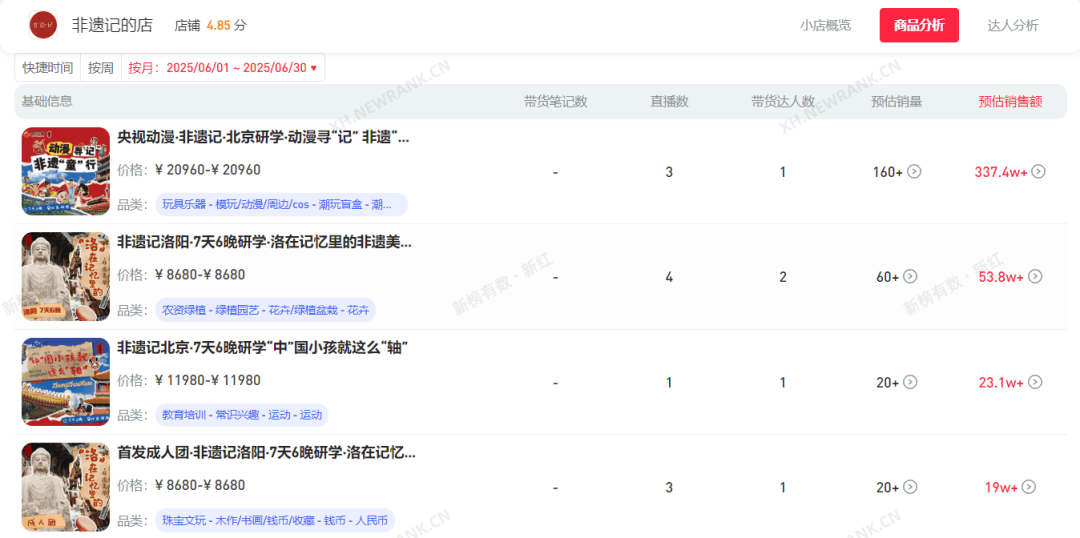Click the 商品分析 button
Image resolution: width=1080 pixels, height=538 pixels.
919,25
